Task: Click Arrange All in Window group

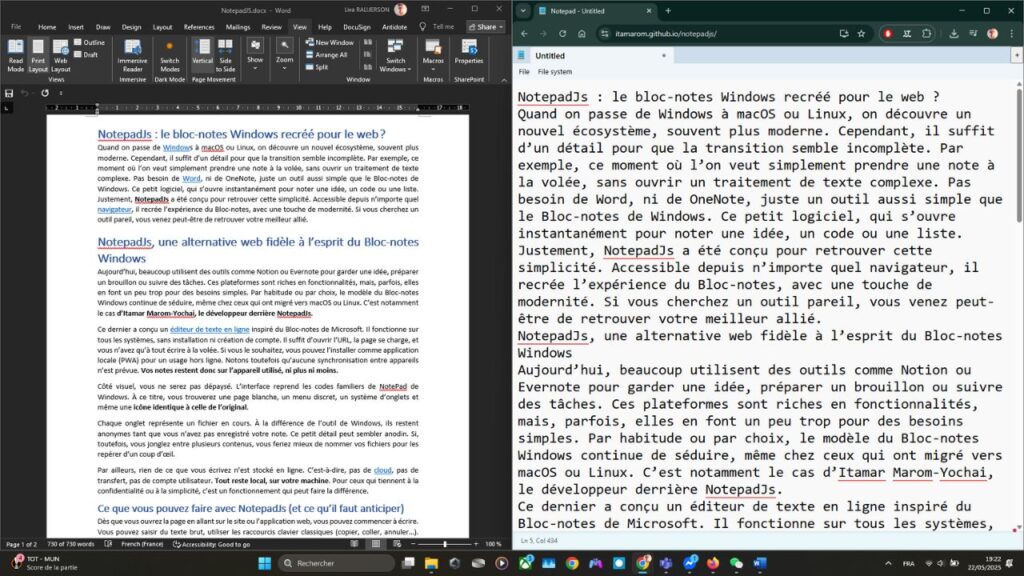Action: pos(327,55)
